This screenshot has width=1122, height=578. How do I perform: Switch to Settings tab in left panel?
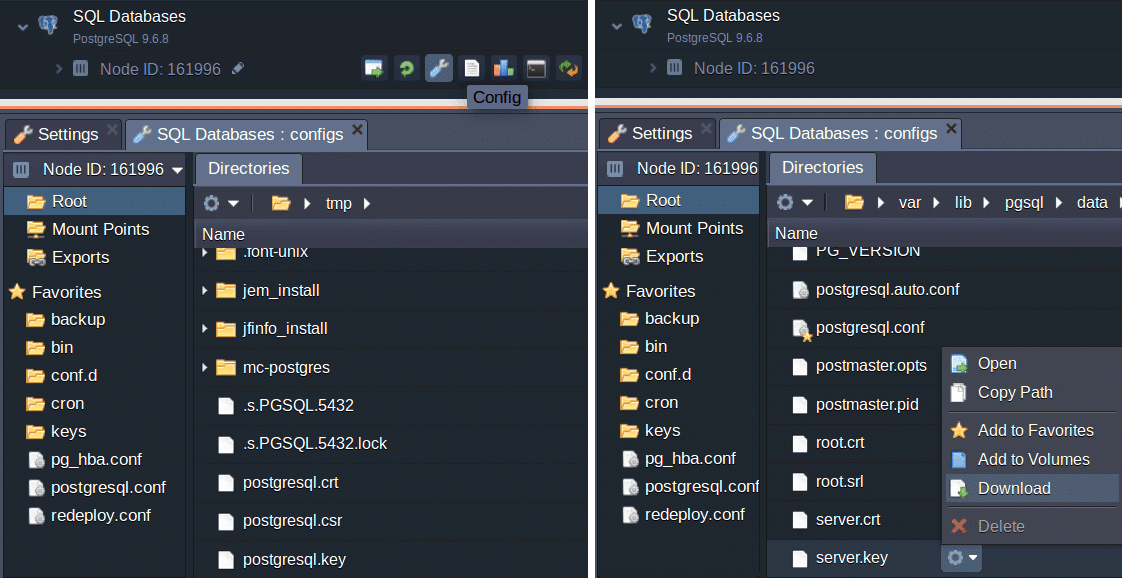click(62, 134)
